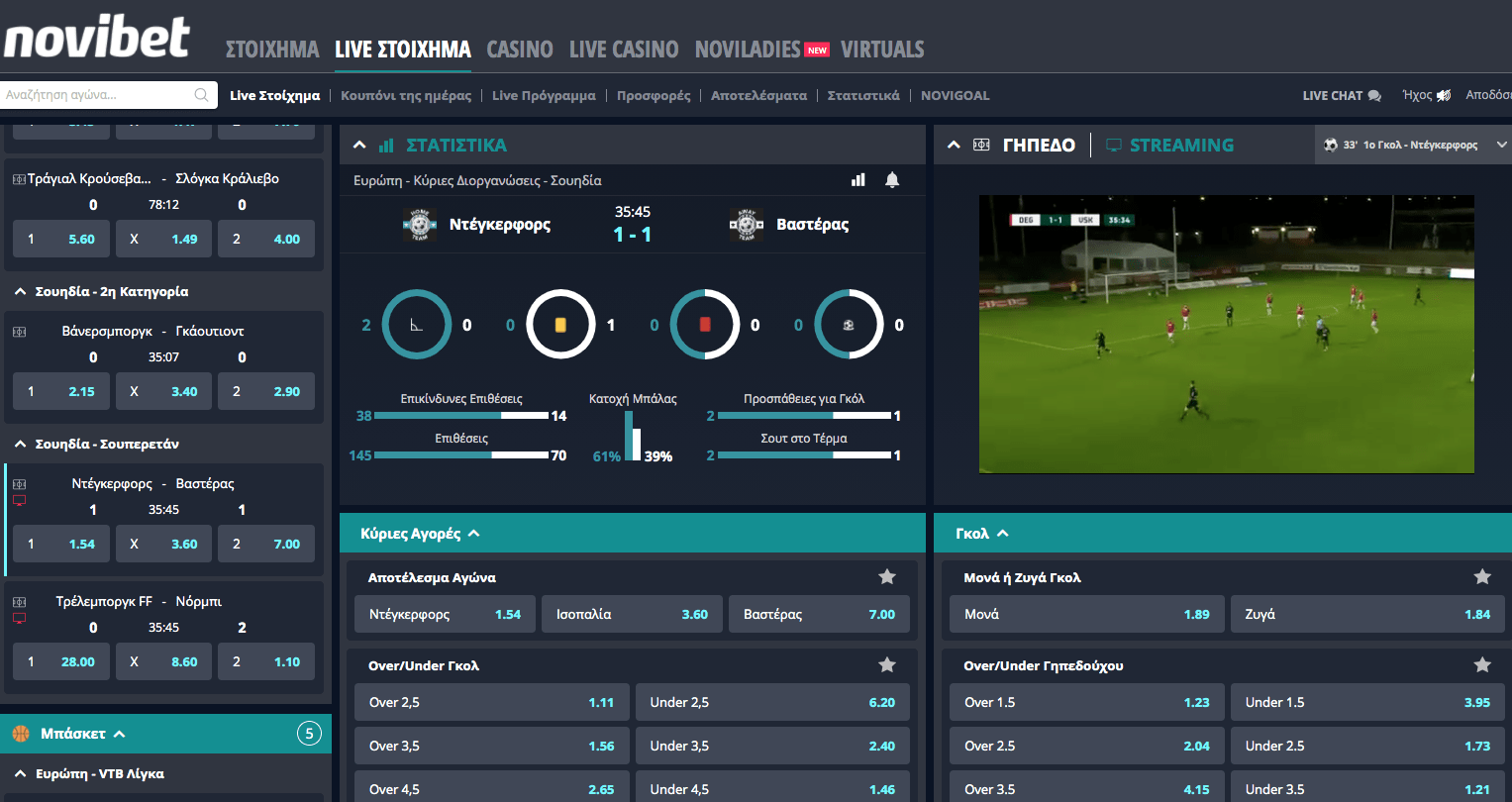
Task: Click pitch icon next to Βάνερσμποργκ match
Action: pos(19,331)
